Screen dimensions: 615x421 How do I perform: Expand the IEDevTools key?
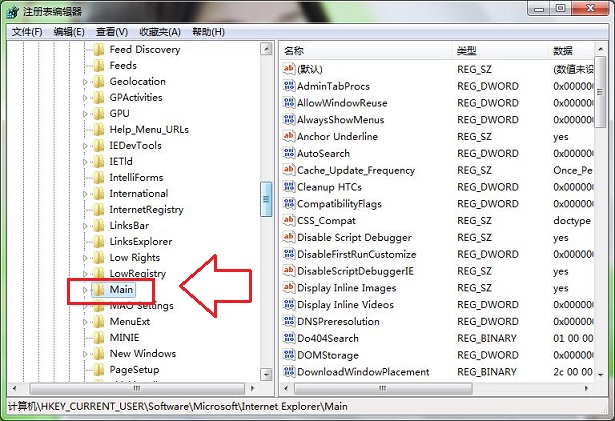click(x=85, y=146)
